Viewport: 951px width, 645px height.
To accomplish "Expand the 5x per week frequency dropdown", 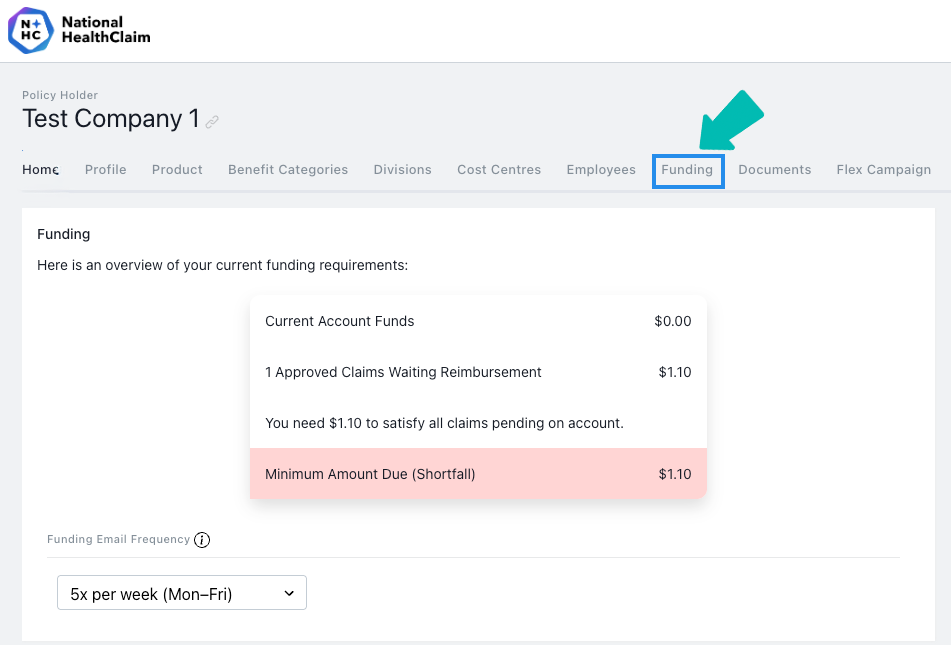I will [182, 593].
